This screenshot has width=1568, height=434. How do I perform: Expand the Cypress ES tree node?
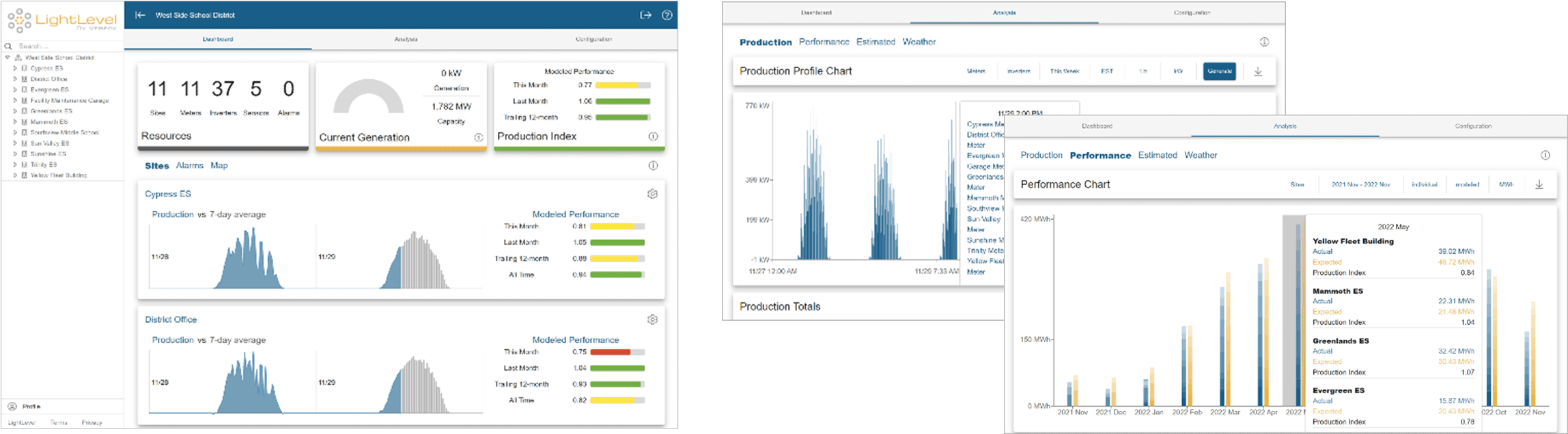pos(15,68)
